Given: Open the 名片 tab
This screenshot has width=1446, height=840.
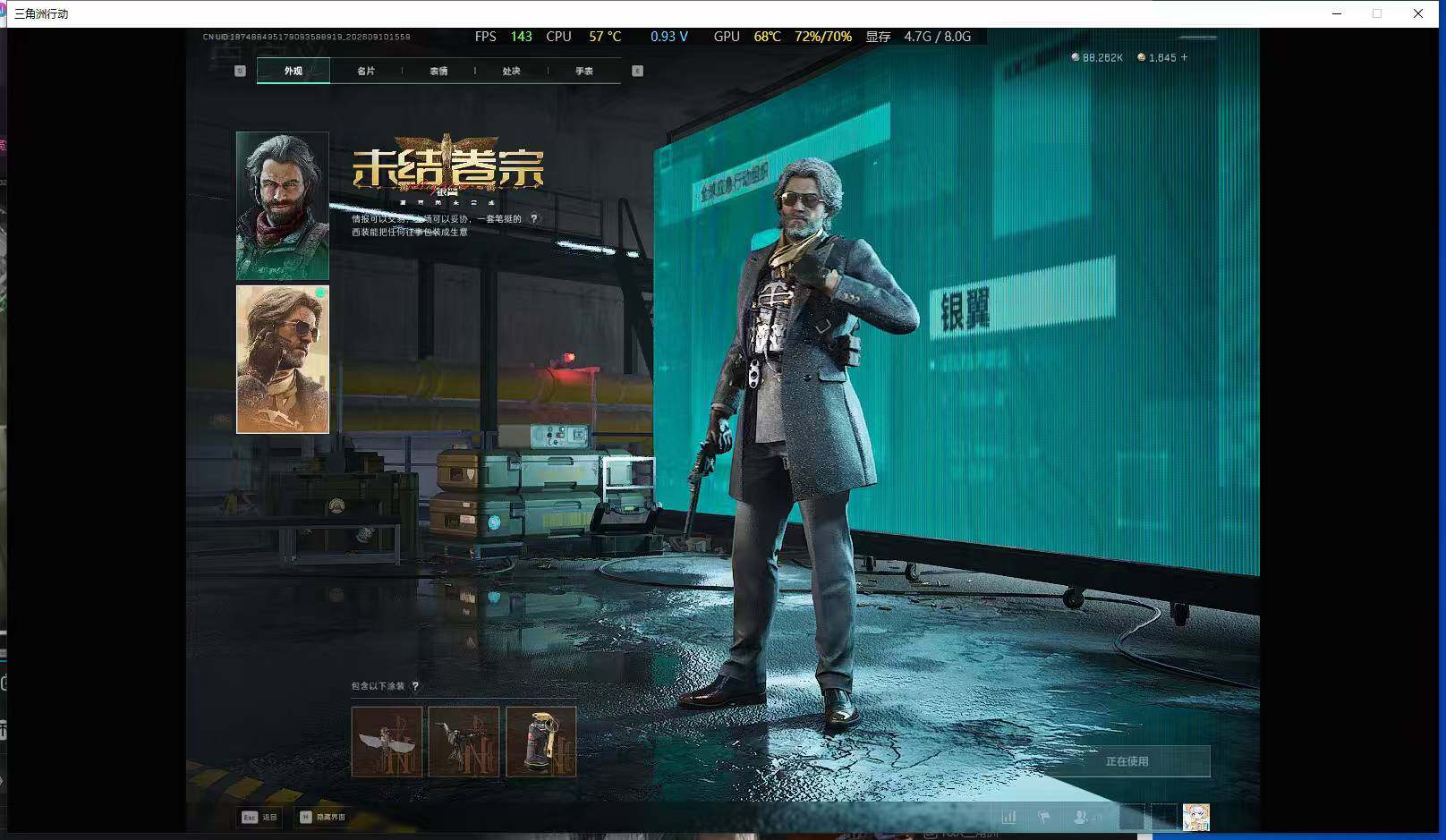Looking at the screenshot, I should (366, 71).
